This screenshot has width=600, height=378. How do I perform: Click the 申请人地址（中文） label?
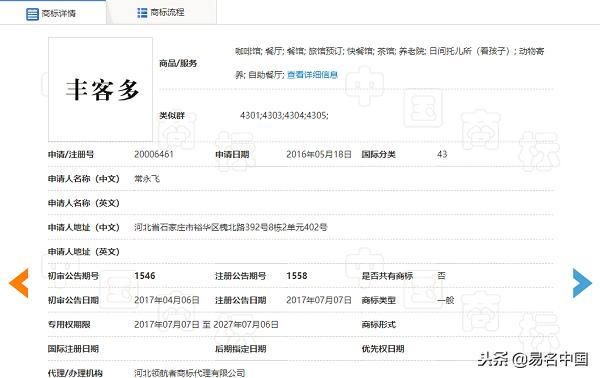84,227
